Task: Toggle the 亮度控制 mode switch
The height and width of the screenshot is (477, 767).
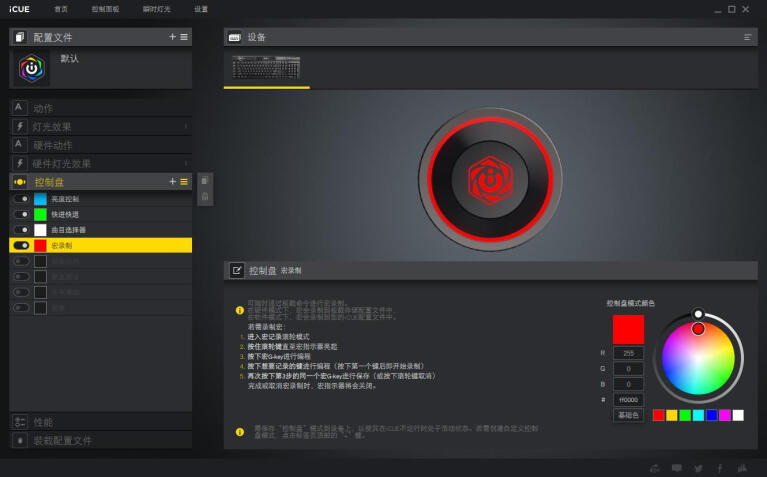Action: 21,199
